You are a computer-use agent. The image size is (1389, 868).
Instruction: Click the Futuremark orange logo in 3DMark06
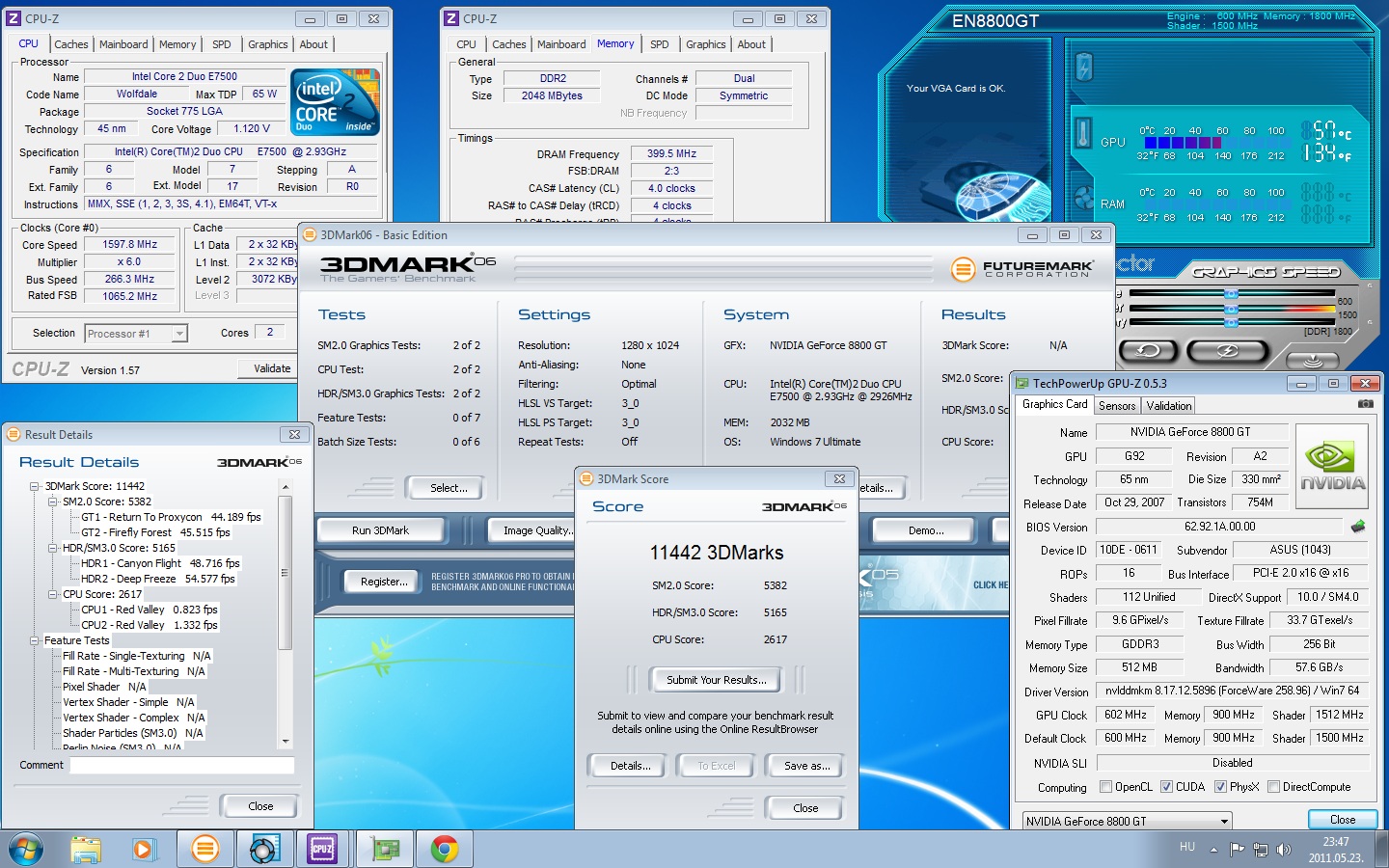tap(963, 269)
